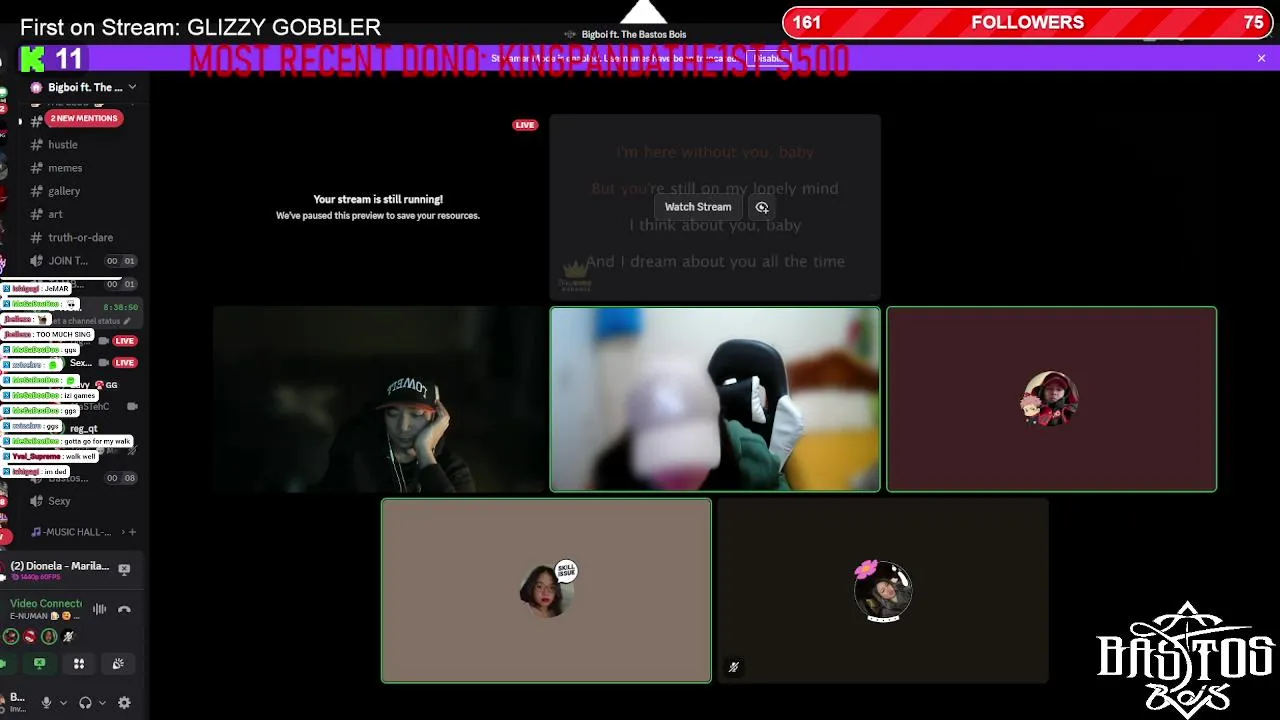This screenshot has height=720, width=1280.
Task: Open the headphone output options arrow
Action: click(102, 703)
